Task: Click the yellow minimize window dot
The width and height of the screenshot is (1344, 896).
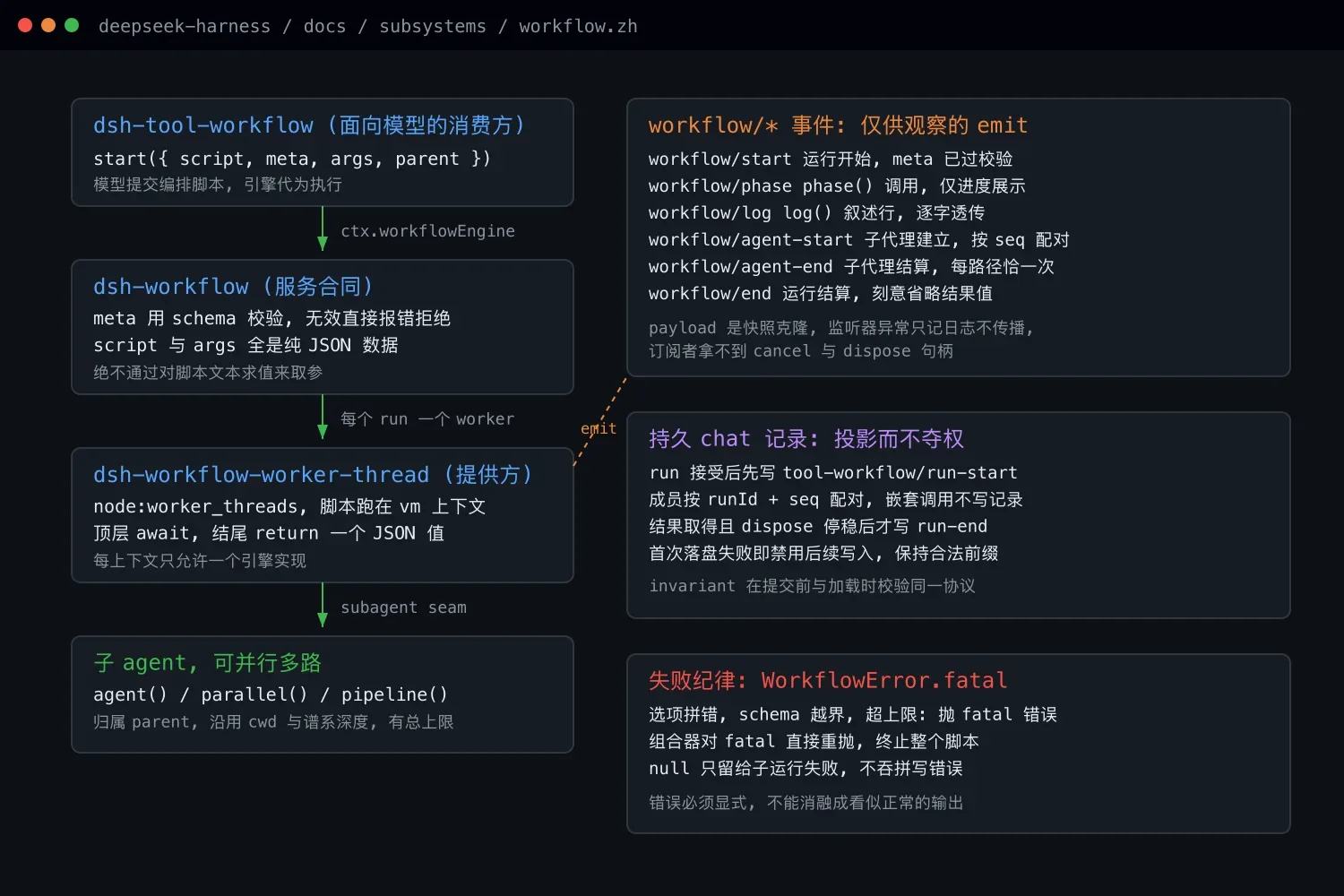Action: tap(48, 25)
